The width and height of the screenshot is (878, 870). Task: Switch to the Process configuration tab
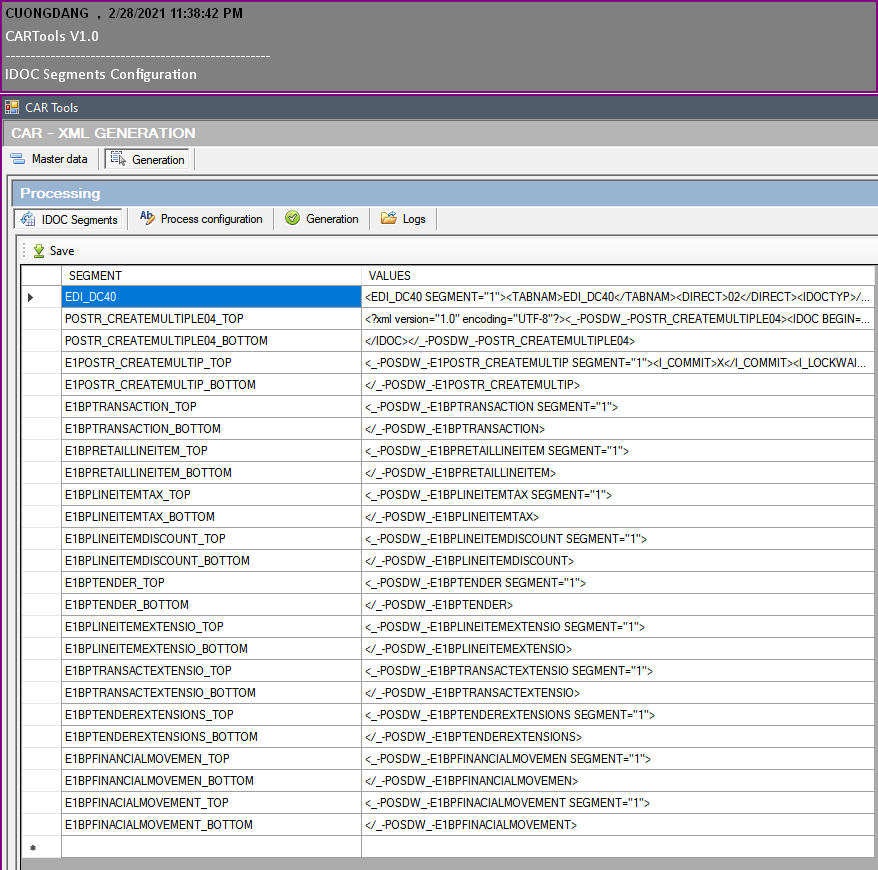click(200, 219)
